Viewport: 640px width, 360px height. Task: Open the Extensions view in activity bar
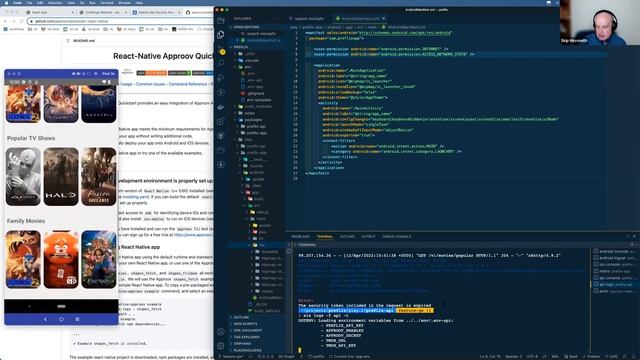(221, 121)
